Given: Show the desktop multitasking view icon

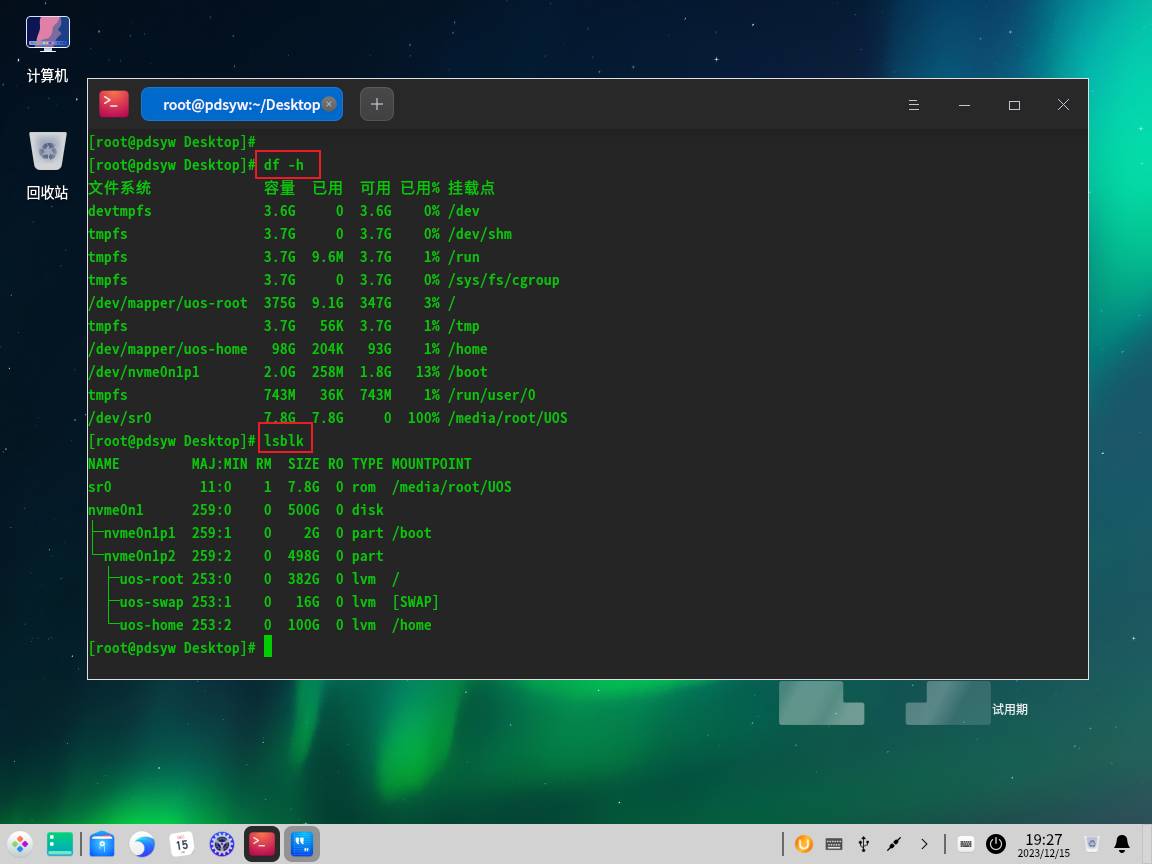Looking at the screenshot, I should click(x=61, y=844).
